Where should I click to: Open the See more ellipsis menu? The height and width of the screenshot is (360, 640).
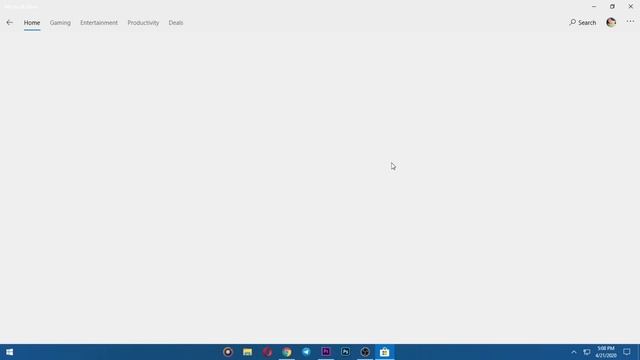(630, 22)
